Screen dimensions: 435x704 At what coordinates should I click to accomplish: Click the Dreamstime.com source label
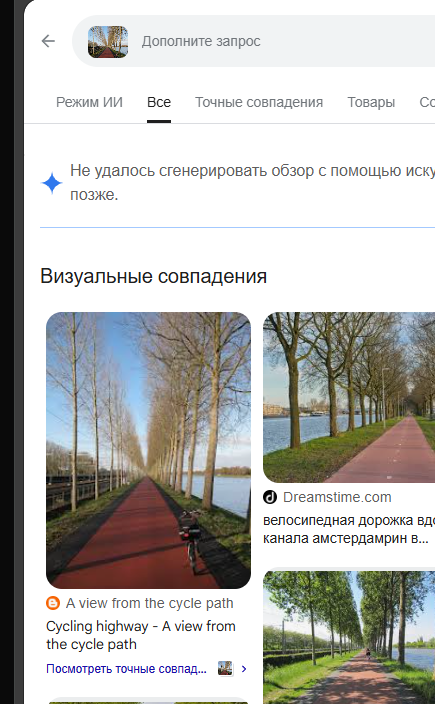tap(337, 497)
